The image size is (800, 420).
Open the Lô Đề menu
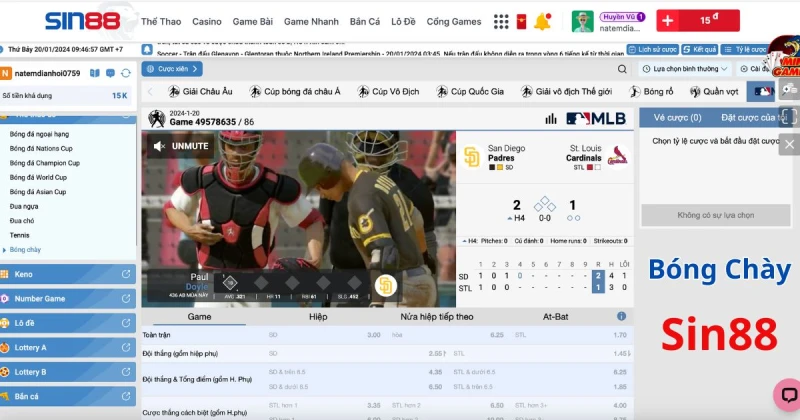[403, 21]
